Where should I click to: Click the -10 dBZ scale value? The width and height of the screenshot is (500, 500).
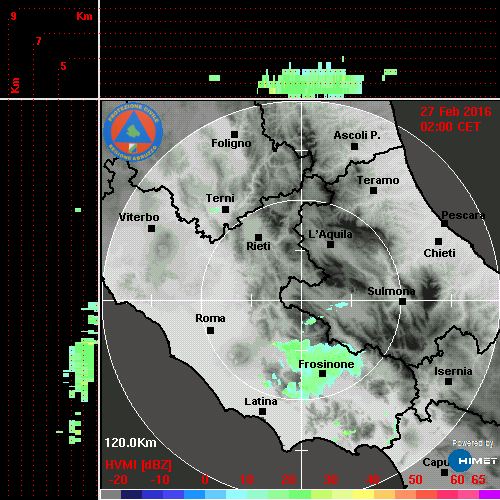click(160, 480)
